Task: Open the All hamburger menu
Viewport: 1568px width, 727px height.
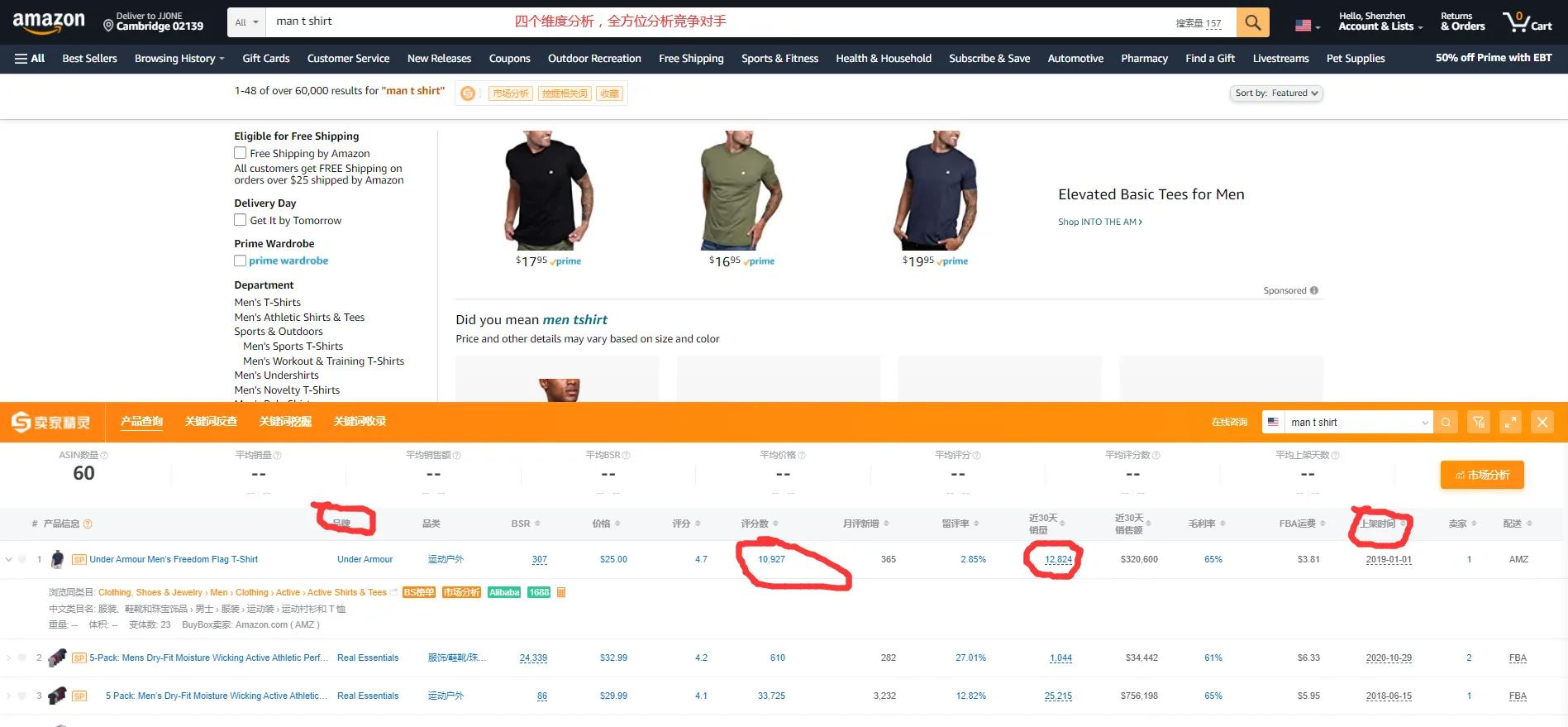Action: point(30,58)
